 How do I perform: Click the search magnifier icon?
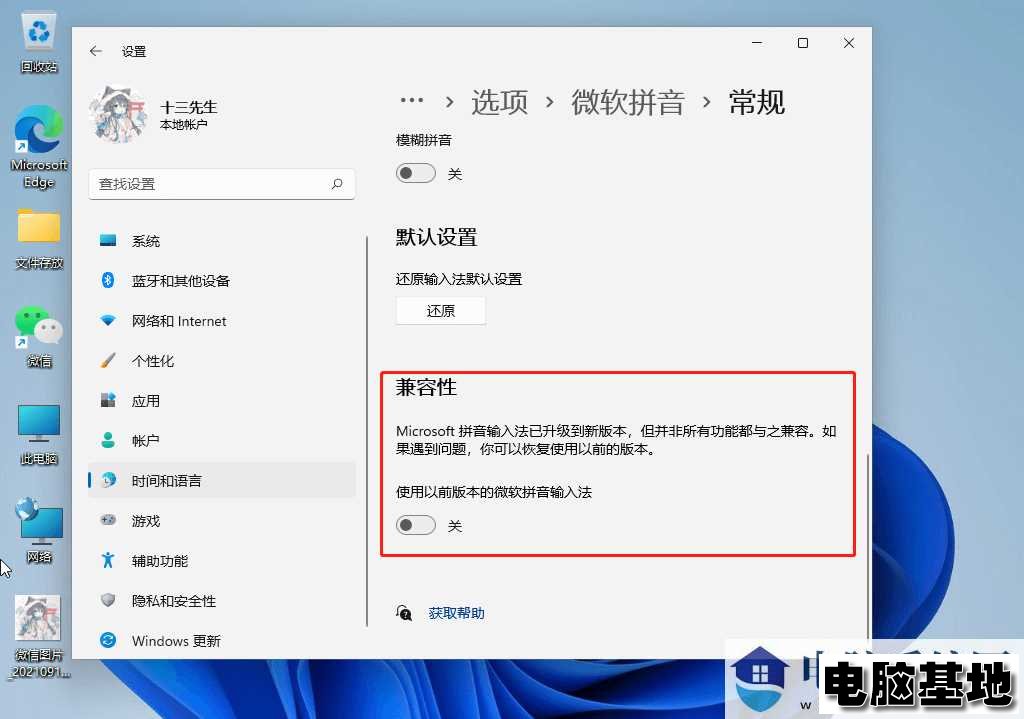tap(337, 184)
